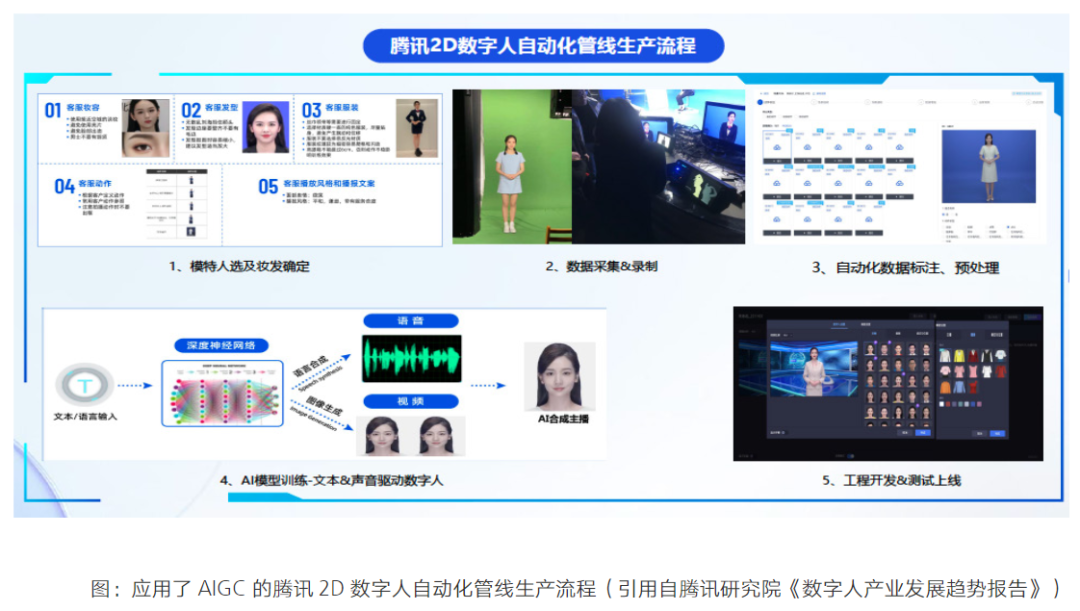Click the blue step-one circle in annotation tool

(760, 102)
